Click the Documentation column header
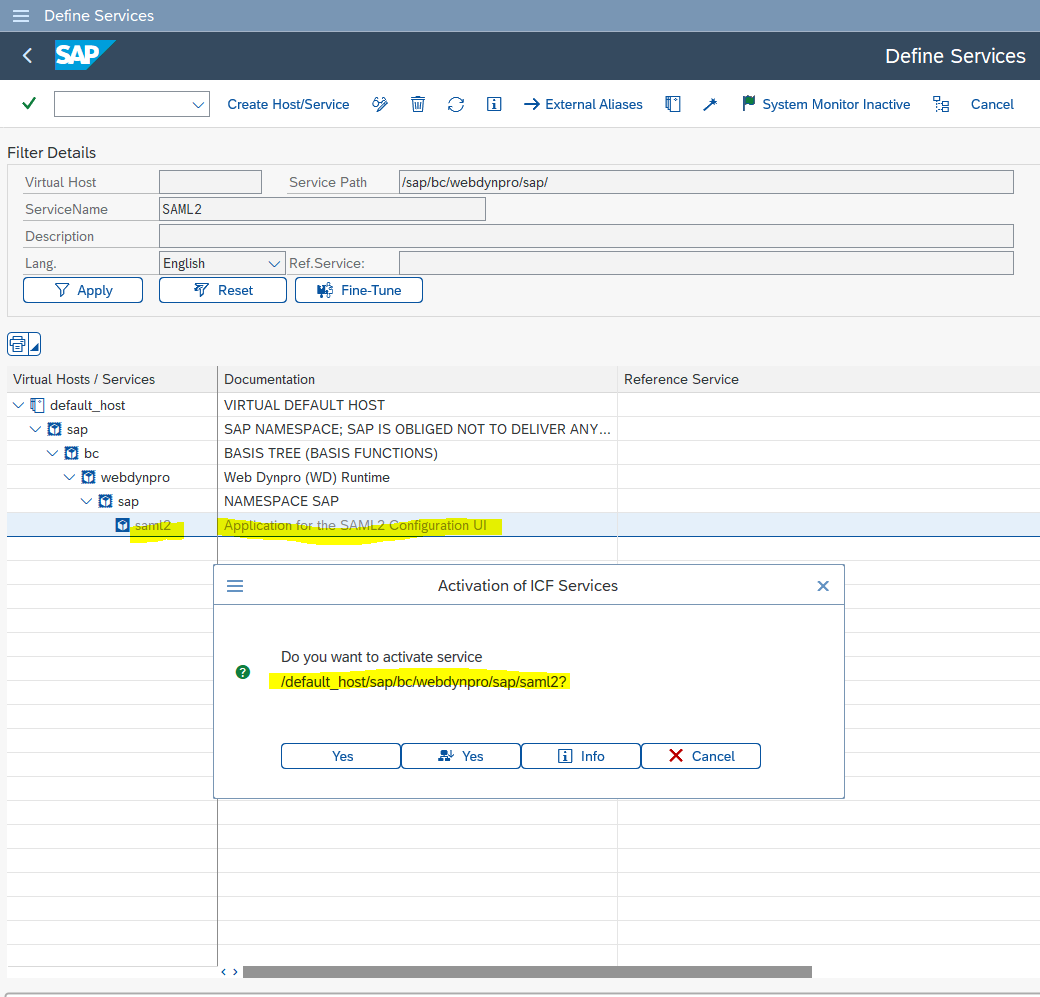This screenshot has height=997, width=1040. click(418, 379)
